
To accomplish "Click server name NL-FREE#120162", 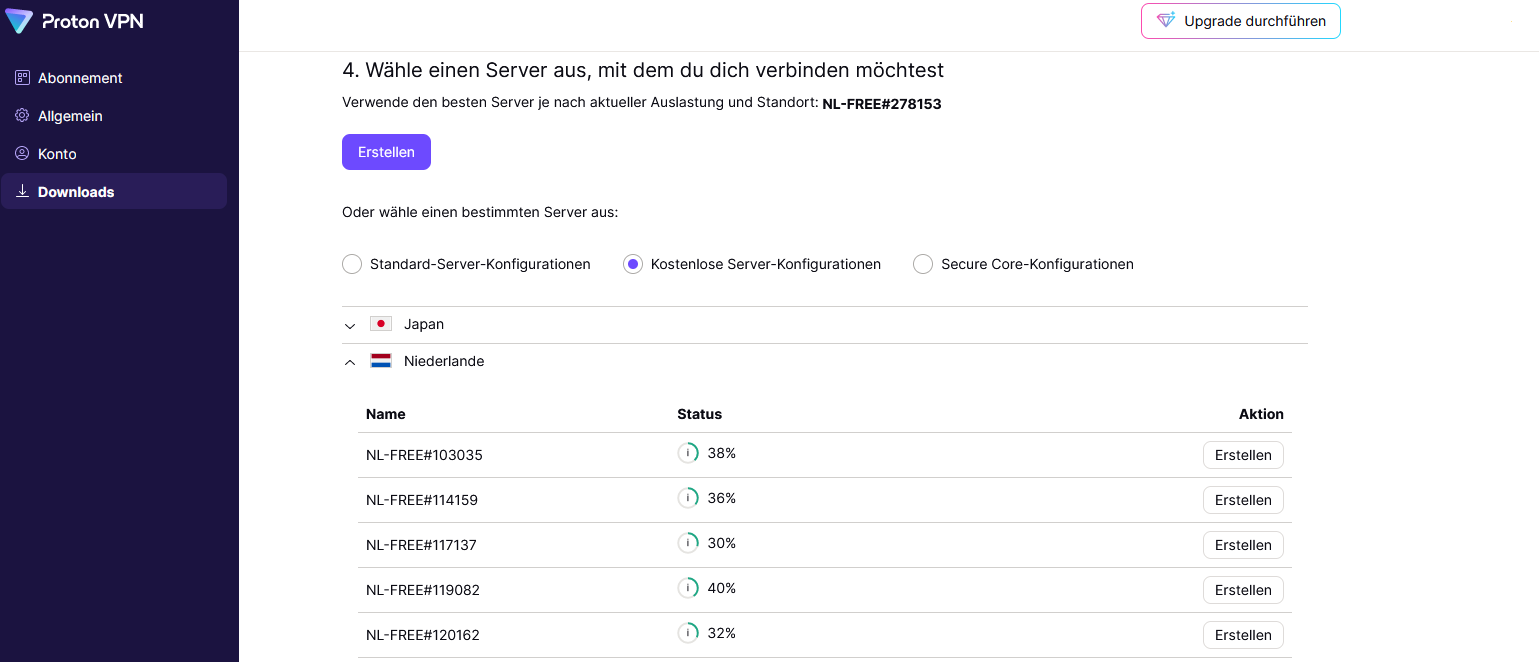I will point(423,635).
